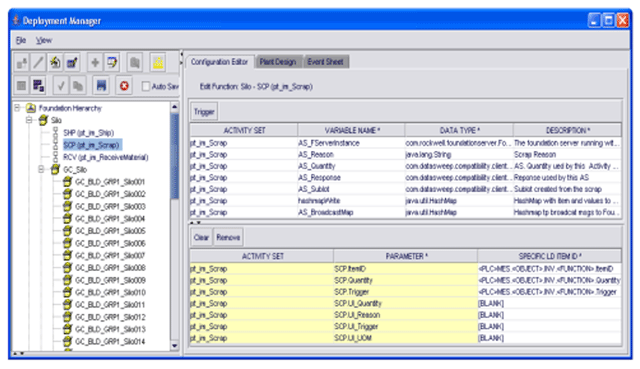This screenshot has width=640, height=369.
Task: Click the blue floppy disk save icon
Action: coord(101,86)
